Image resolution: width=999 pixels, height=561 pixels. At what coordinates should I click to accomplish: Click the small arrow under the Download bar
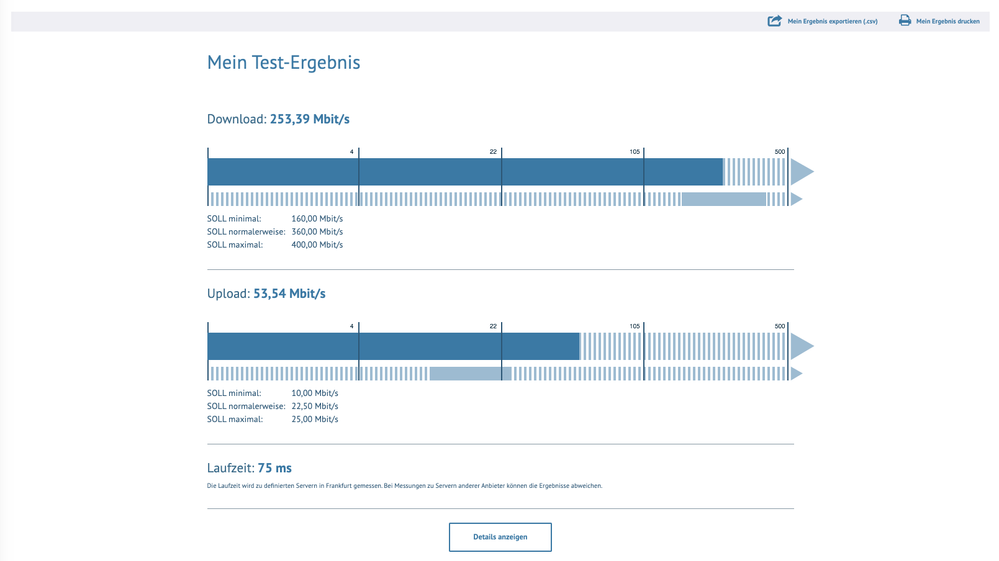pyautogui.click(x=797, y=199)
